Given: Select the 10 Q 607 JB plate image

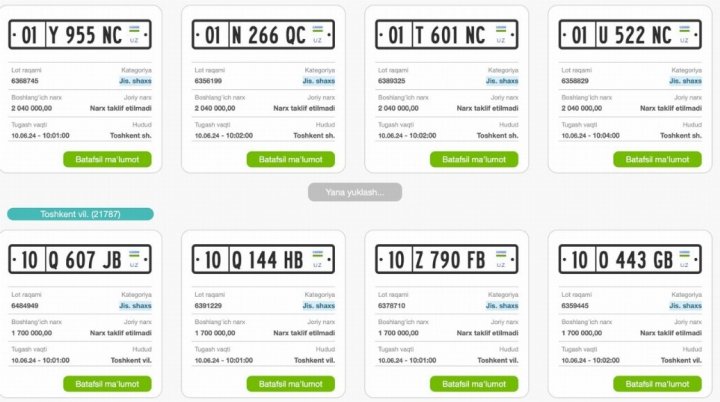Looking at the screenshot, I should [x=80, y=260].
